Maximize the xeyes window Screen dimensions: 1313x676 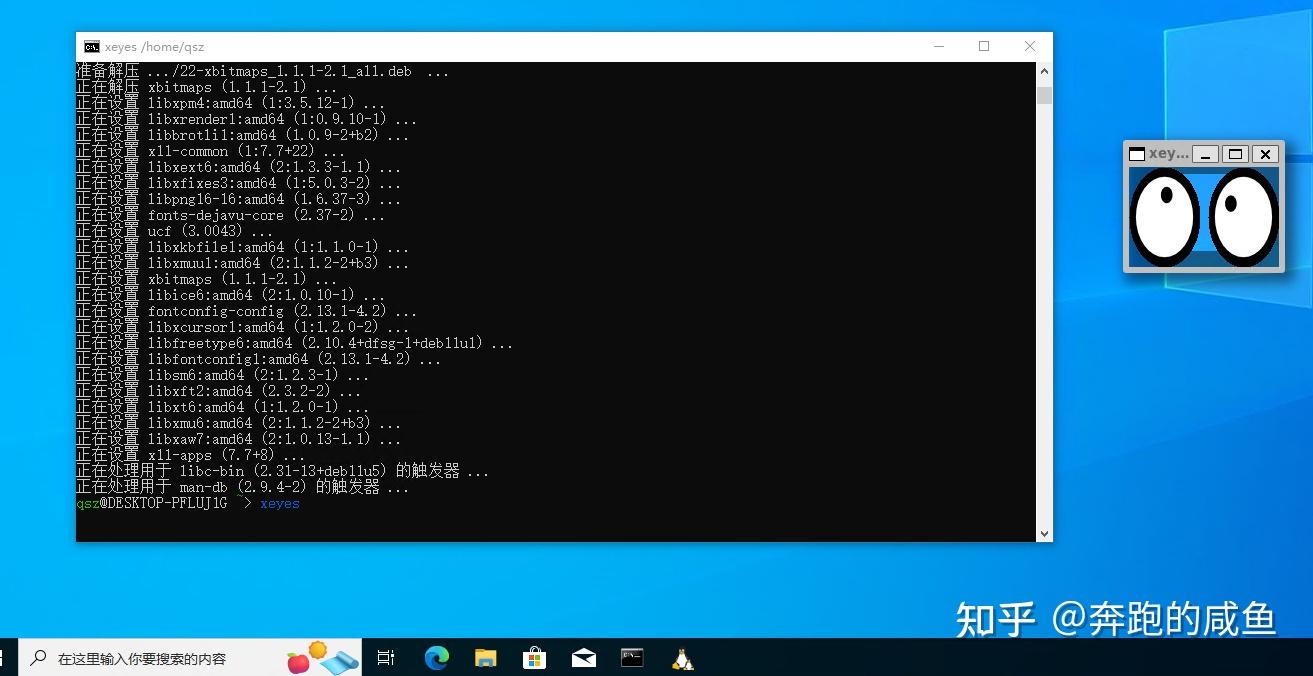[1236, 154]
